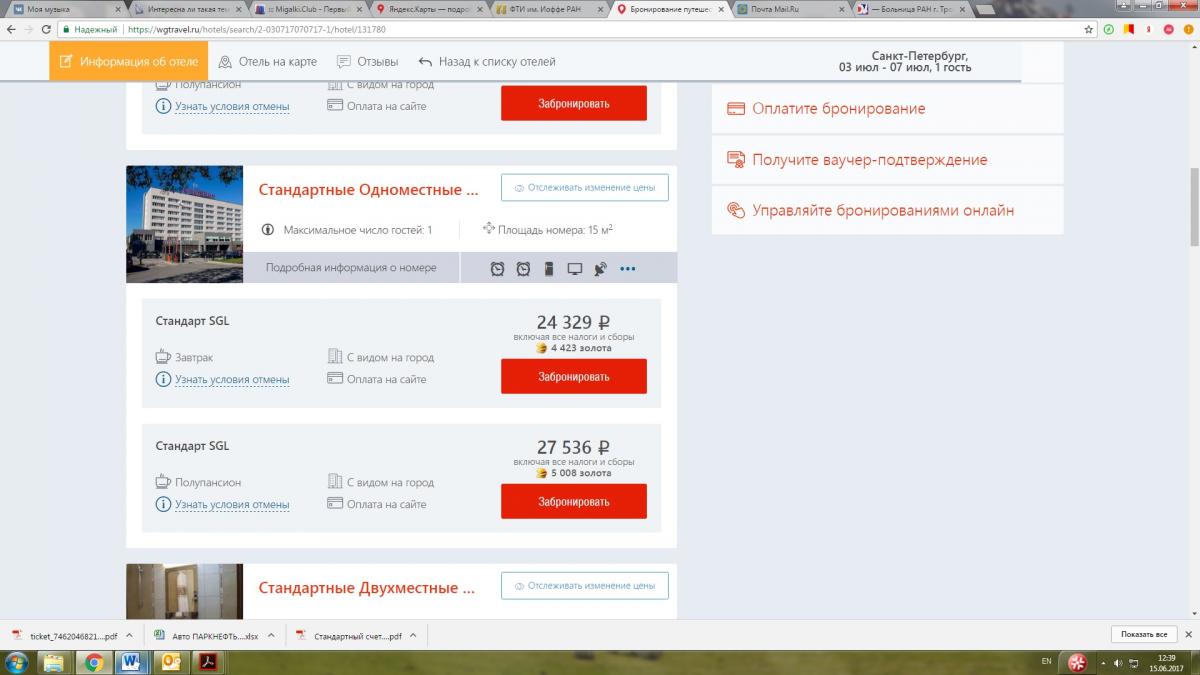Click the room area arrows icon
This screenshot has height=675, width=1200.
click(x=489, y=228)
